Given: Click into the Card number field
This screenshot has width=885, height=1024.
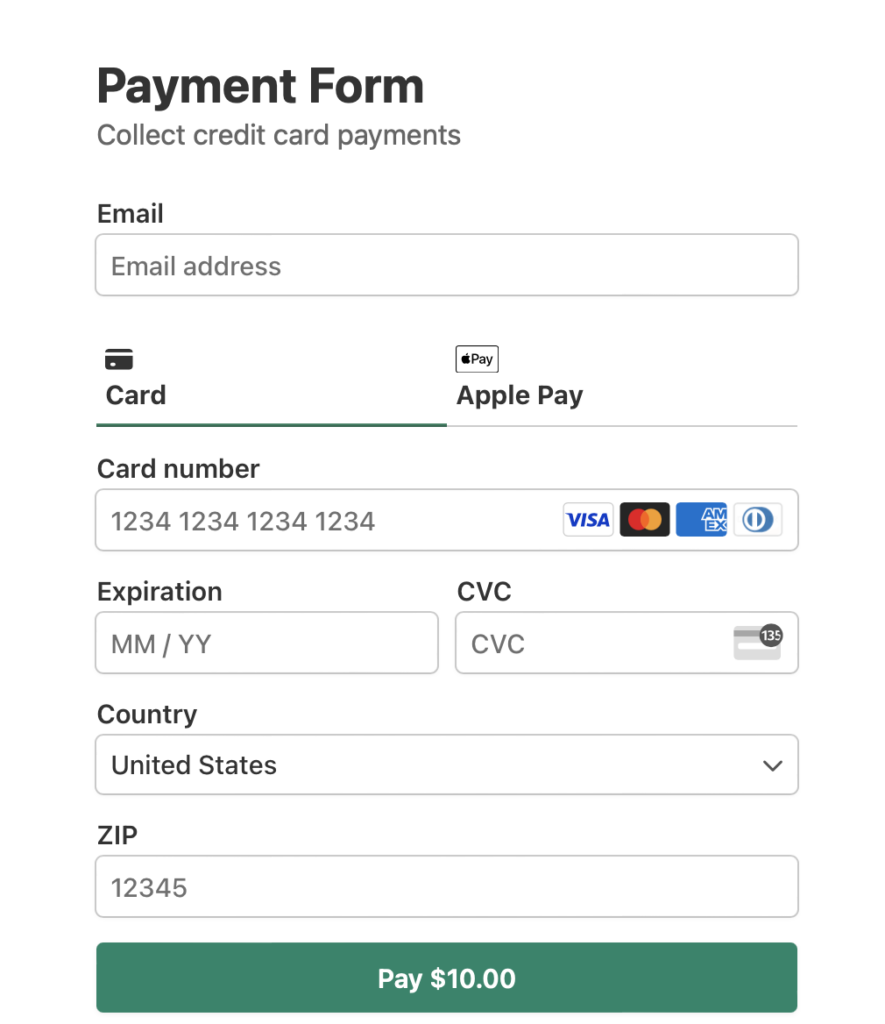Looking at the screenshot, I should (x=330, y=521).
